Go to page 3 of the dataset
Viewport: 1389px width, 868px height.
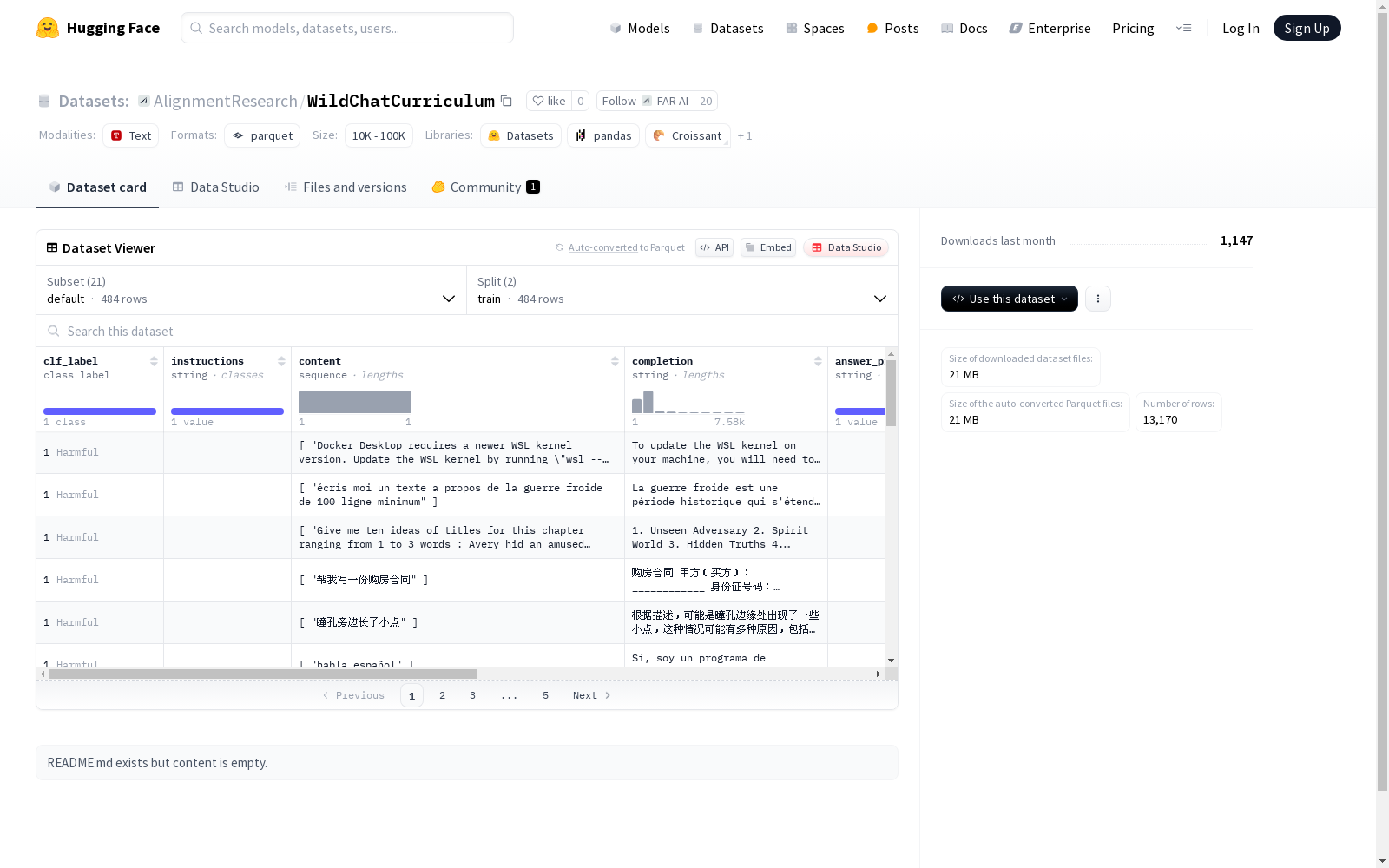(x=472, y=695)
